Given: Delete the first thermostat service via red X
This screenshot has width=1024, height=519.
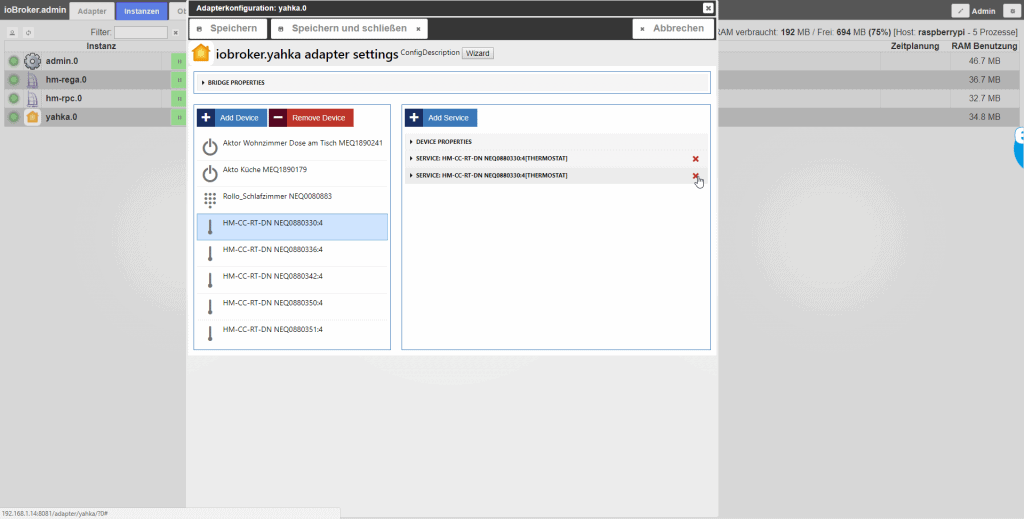Looking at the screenshot, I should tap(696, 159).
